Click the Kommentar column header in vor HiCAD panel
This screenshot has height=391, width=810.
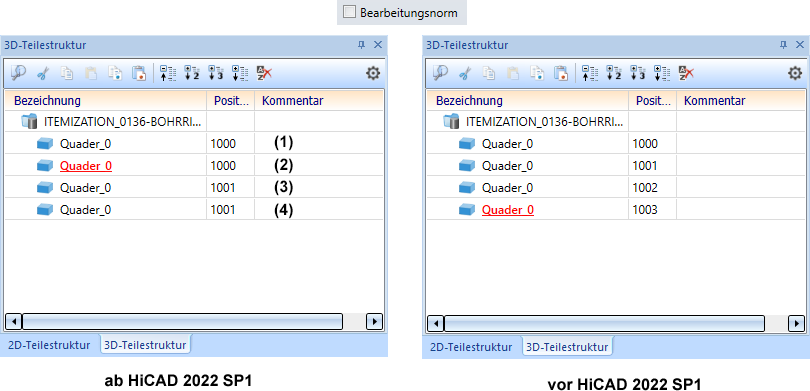click(741, 100)
